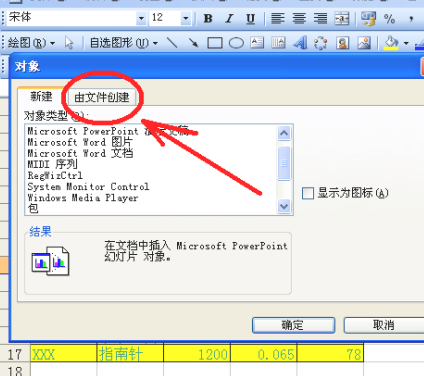Select cell with value 78
The image size is (424, 376).
(x=330, y=354)
